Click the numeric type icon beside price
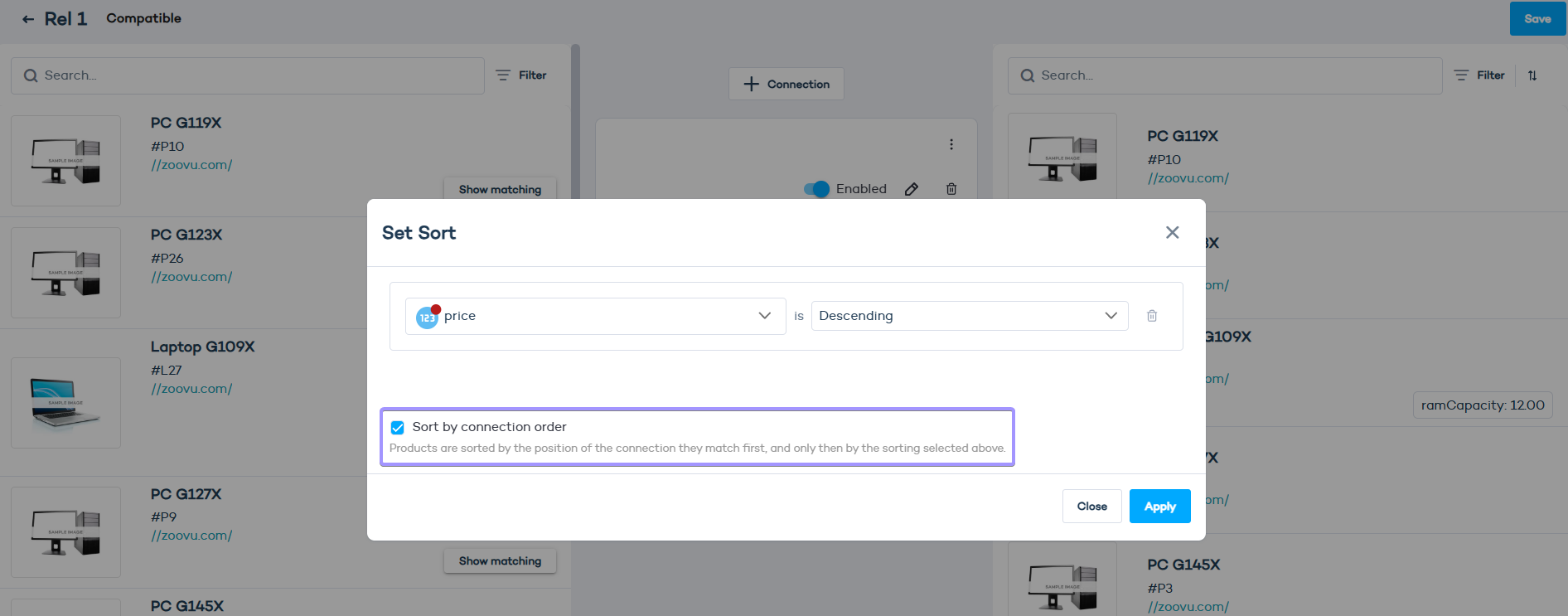 pyautogui.click(x=428, y=317)
